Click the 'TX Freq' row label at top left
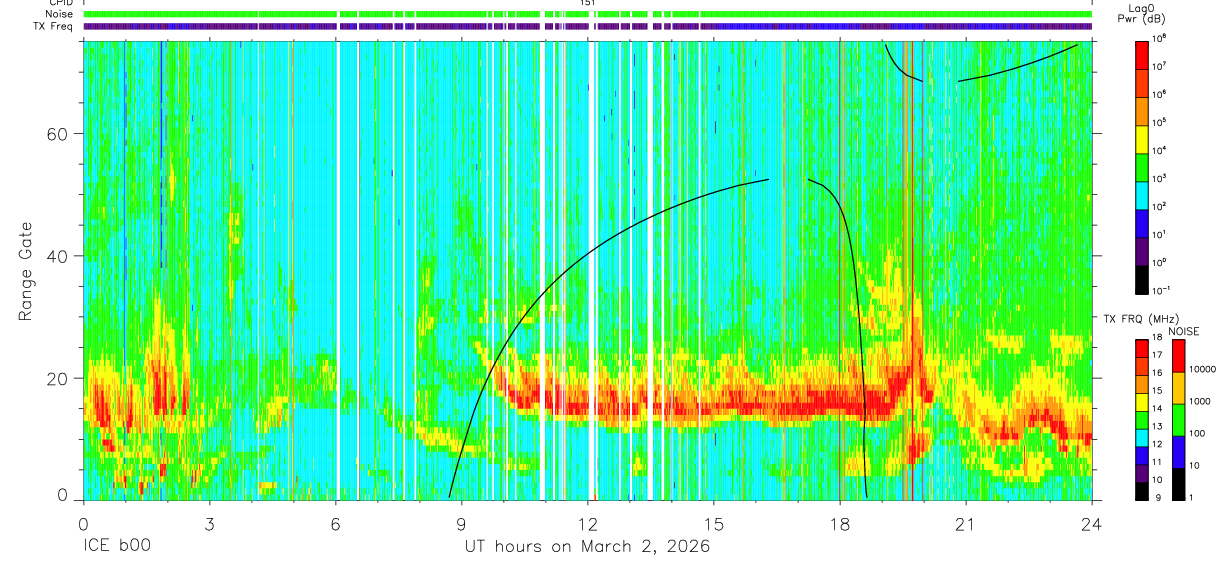This screenshot has width=1228, height=567. point(54,26)
